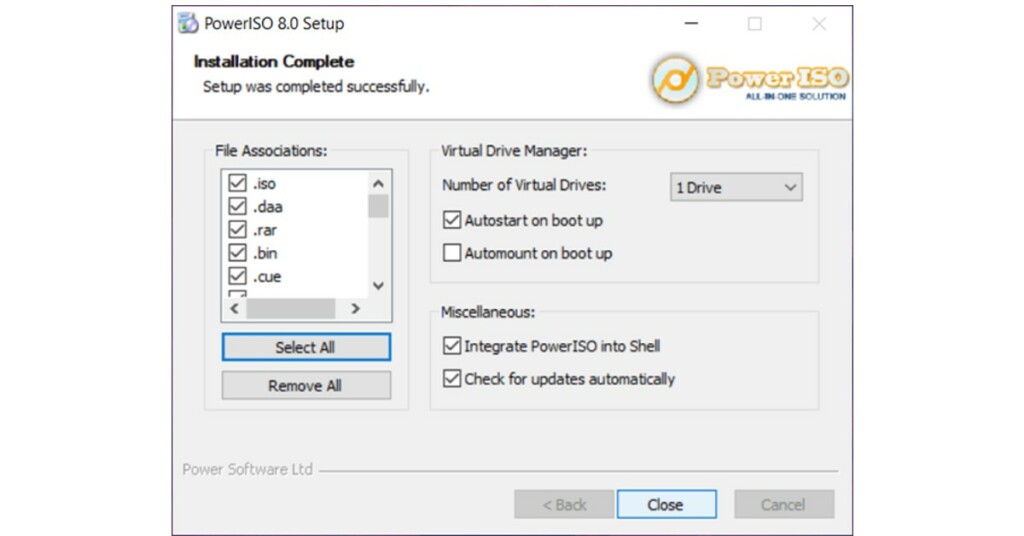Screen dimensions: 1024x536
Task: Close the setup window with the X
Action: tap(818, 24)
